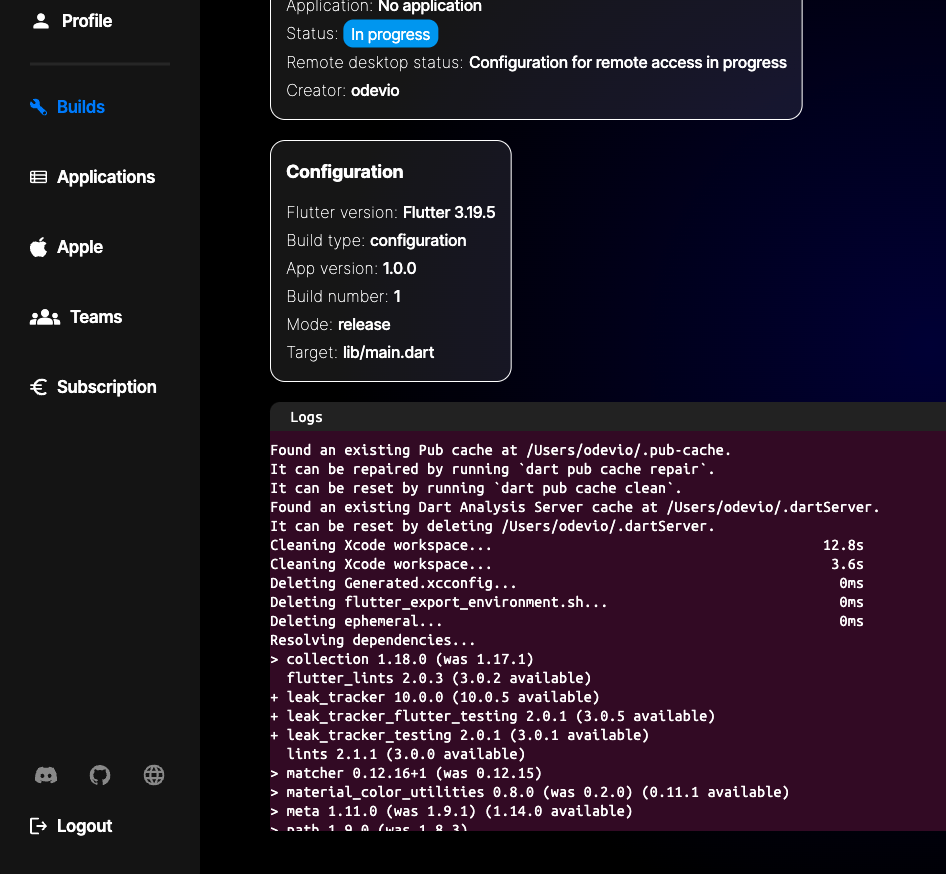Navigate to Teams label in sidebar
This screenshot has width=946, height=874.
point(96,317)
